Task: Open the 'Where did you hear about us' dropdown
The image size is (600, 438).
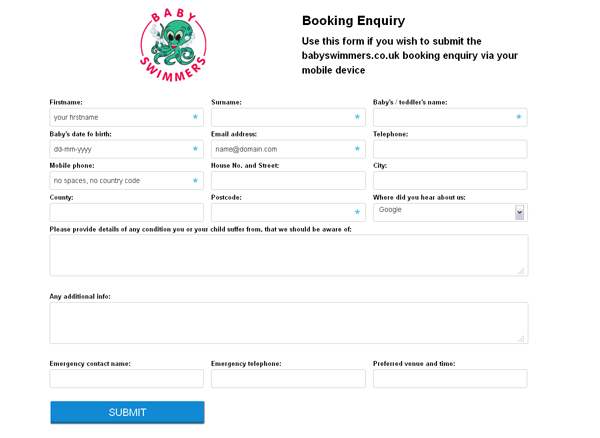Action: [x=449, y=212]
